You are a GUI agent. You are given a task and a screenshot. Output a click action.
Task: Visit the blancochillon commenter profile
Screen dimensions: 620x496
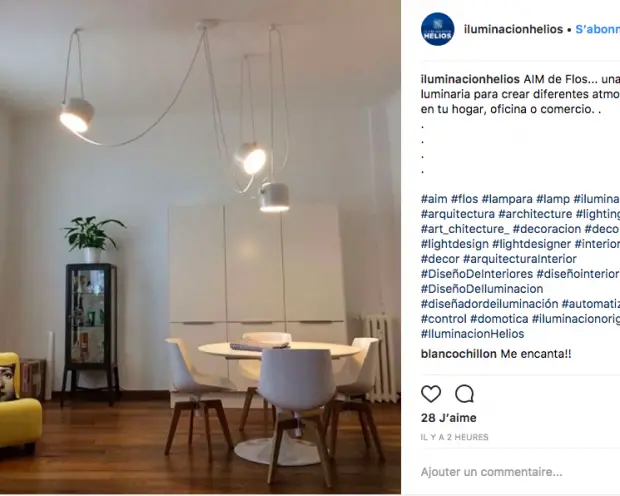[x=459, y=354]
